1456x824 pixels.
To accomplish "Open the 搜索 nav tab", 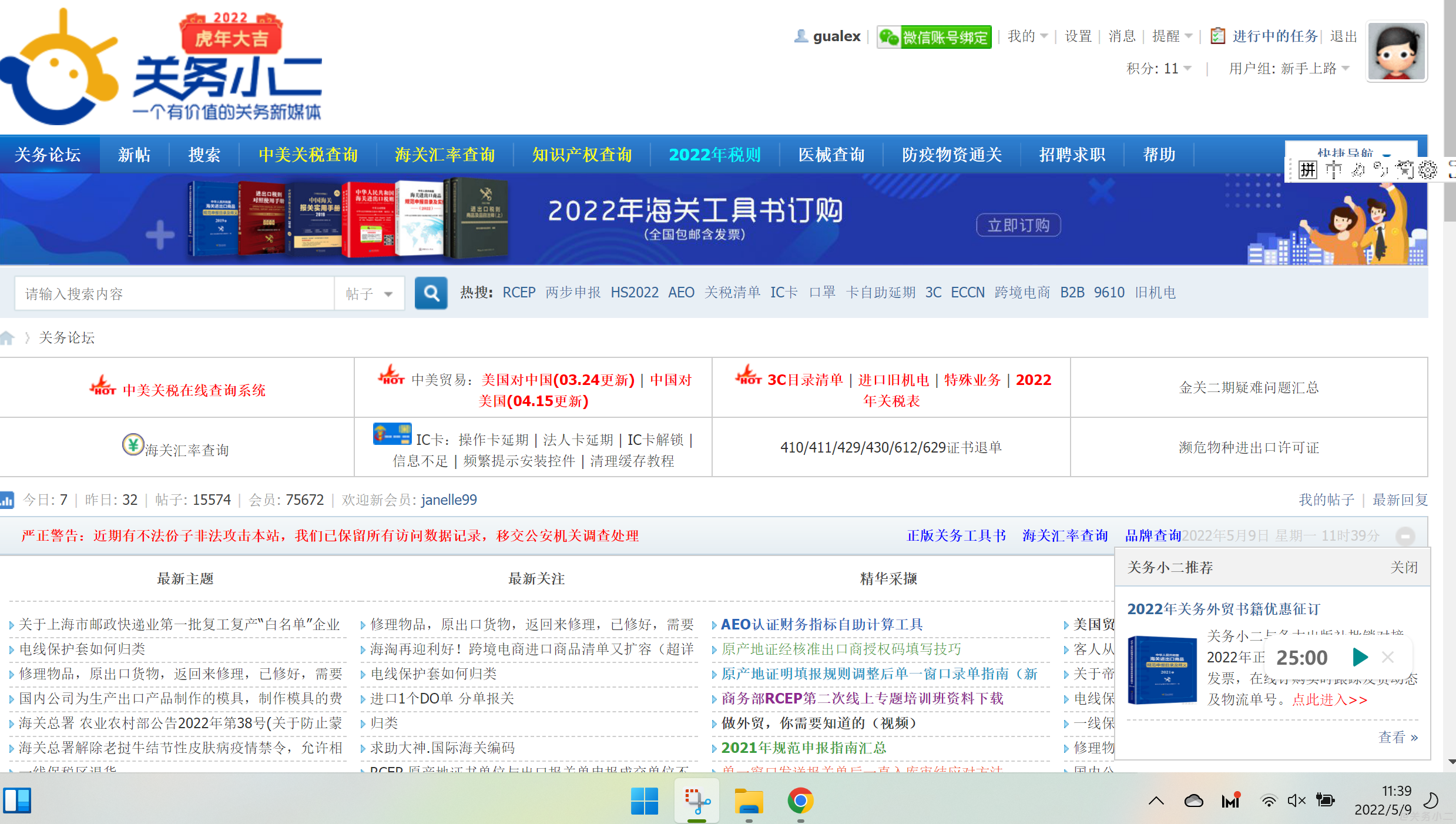I will tap(204, 155).
